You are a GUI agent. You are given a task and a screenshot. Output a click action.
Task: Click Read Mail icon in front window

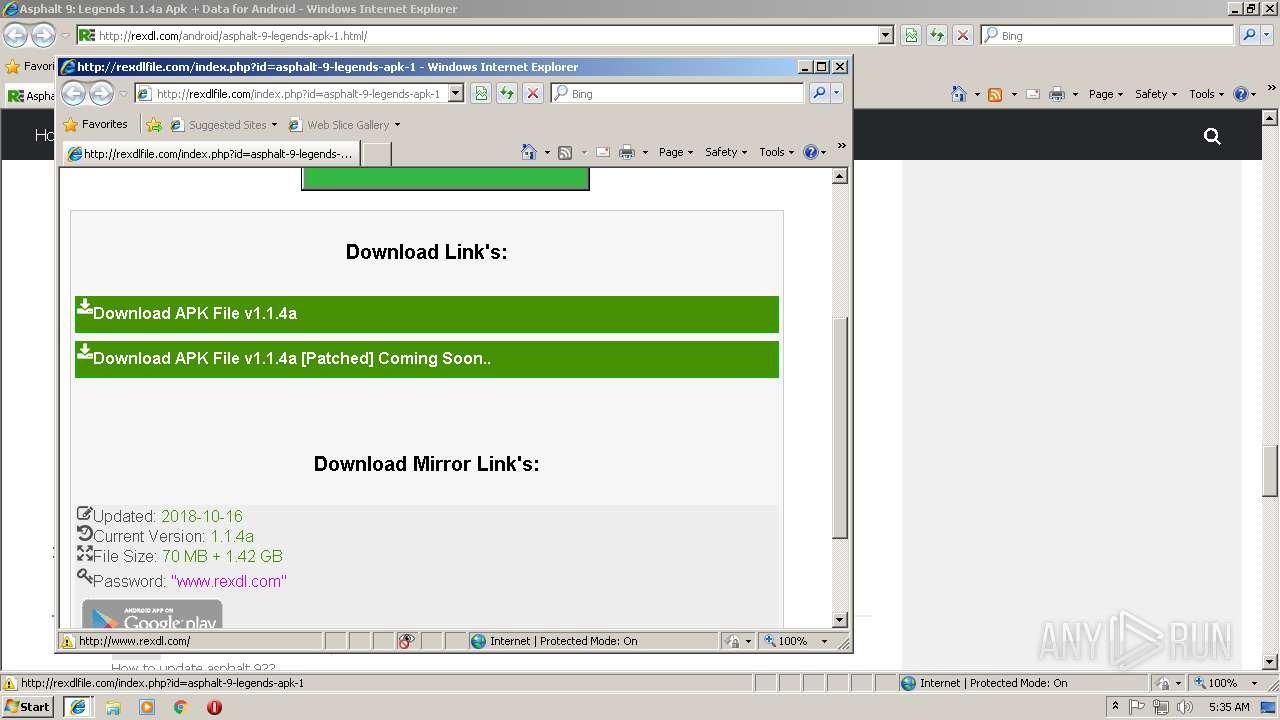click(x=603, y=152)
